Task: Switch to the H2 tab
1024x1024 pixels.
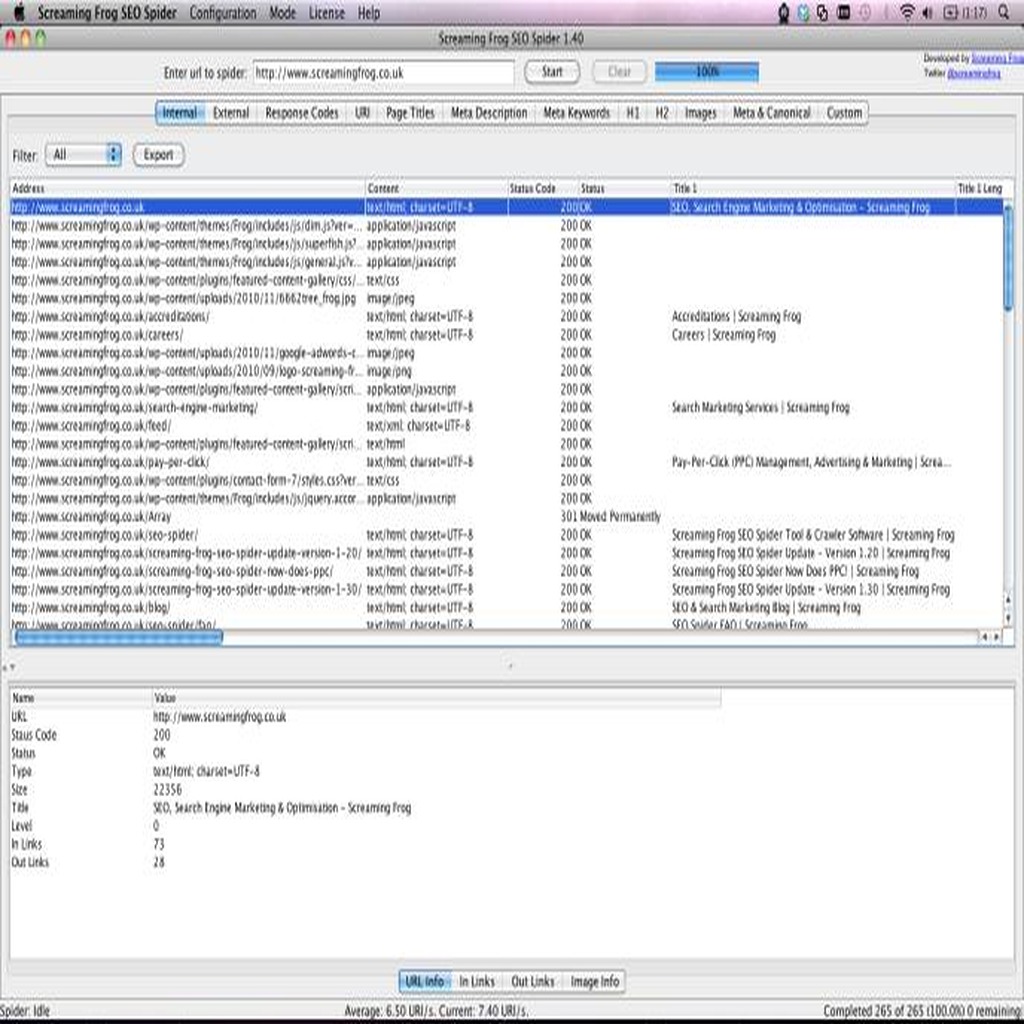Action: (x=662, y=113)
